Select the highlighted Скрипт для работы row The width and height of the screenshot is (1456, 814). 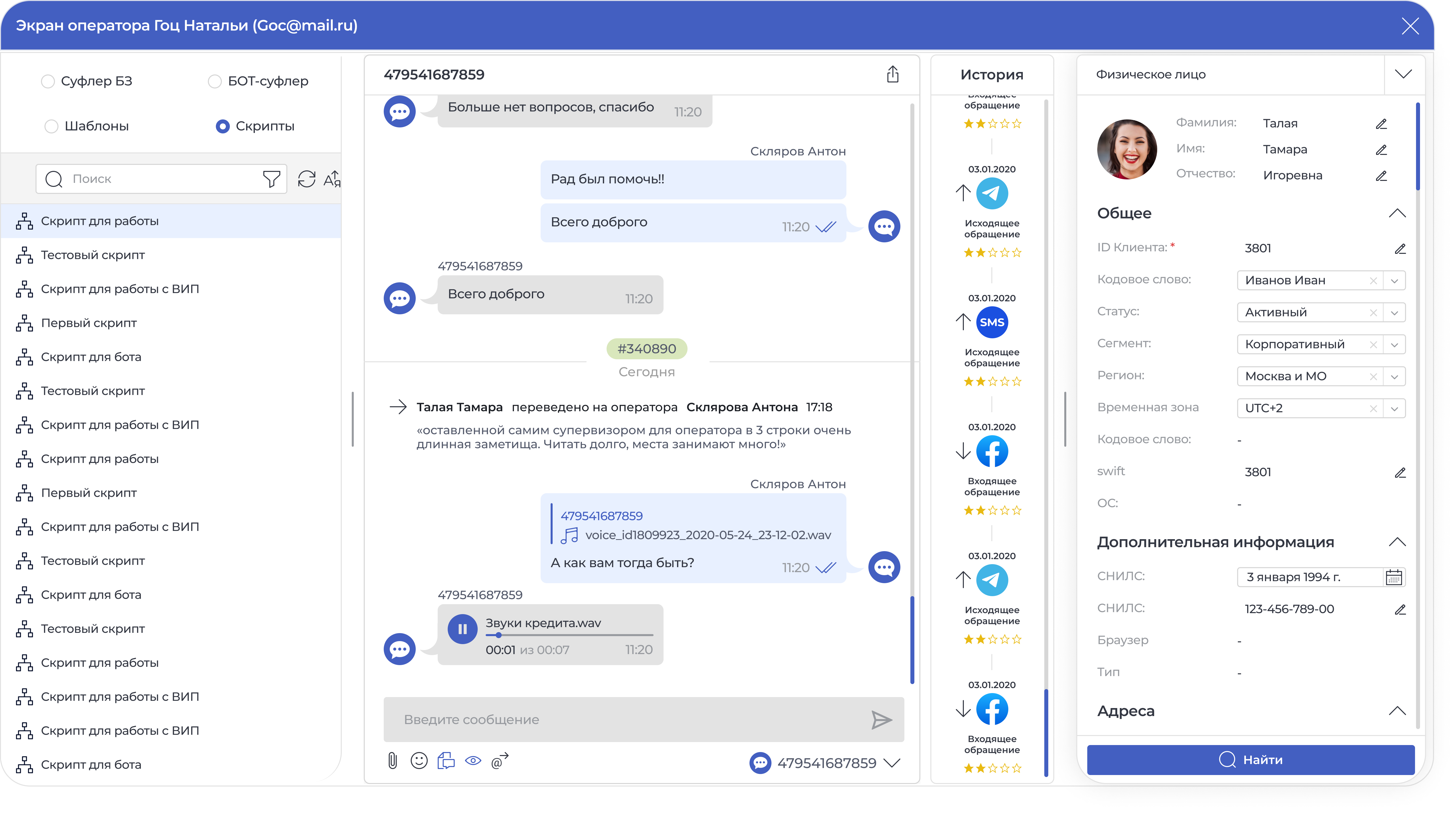tap(171, 221)
